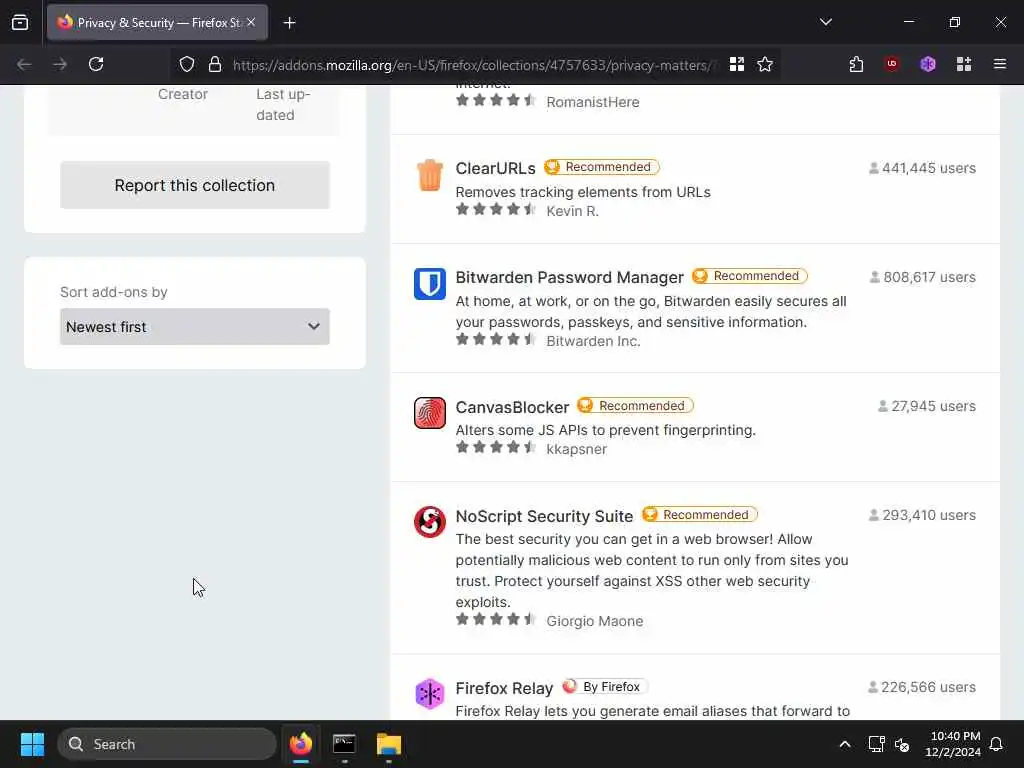
Task: Open the tracking protection shield icon
Action: (187, 64)
